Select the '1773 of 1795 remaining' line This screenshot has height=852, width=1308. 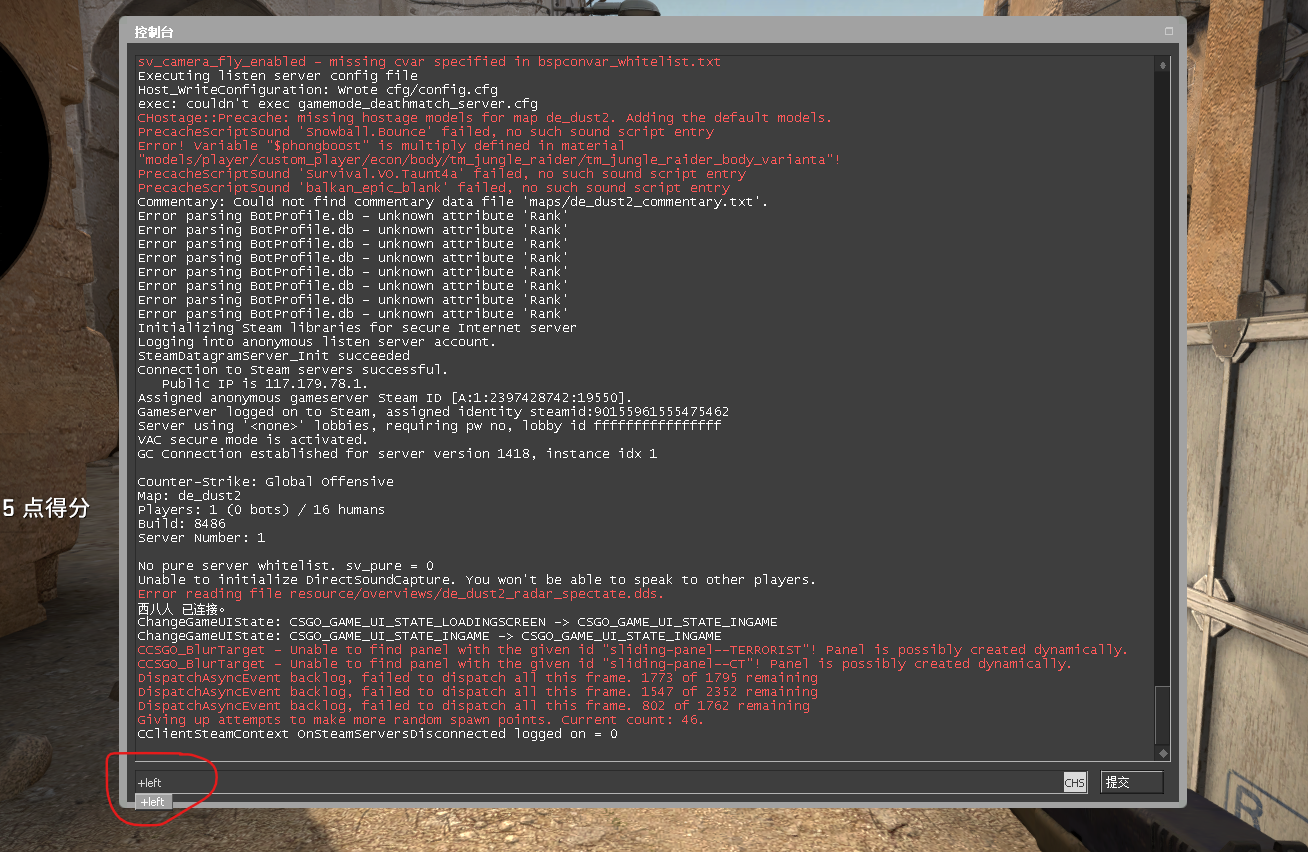coord(477,678)
